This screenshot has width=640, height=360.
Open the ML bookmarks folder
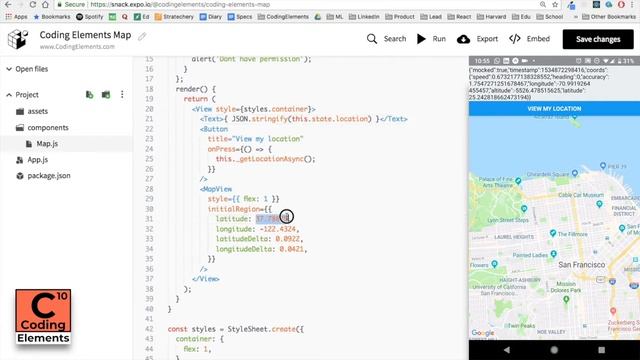click(335, 17)
